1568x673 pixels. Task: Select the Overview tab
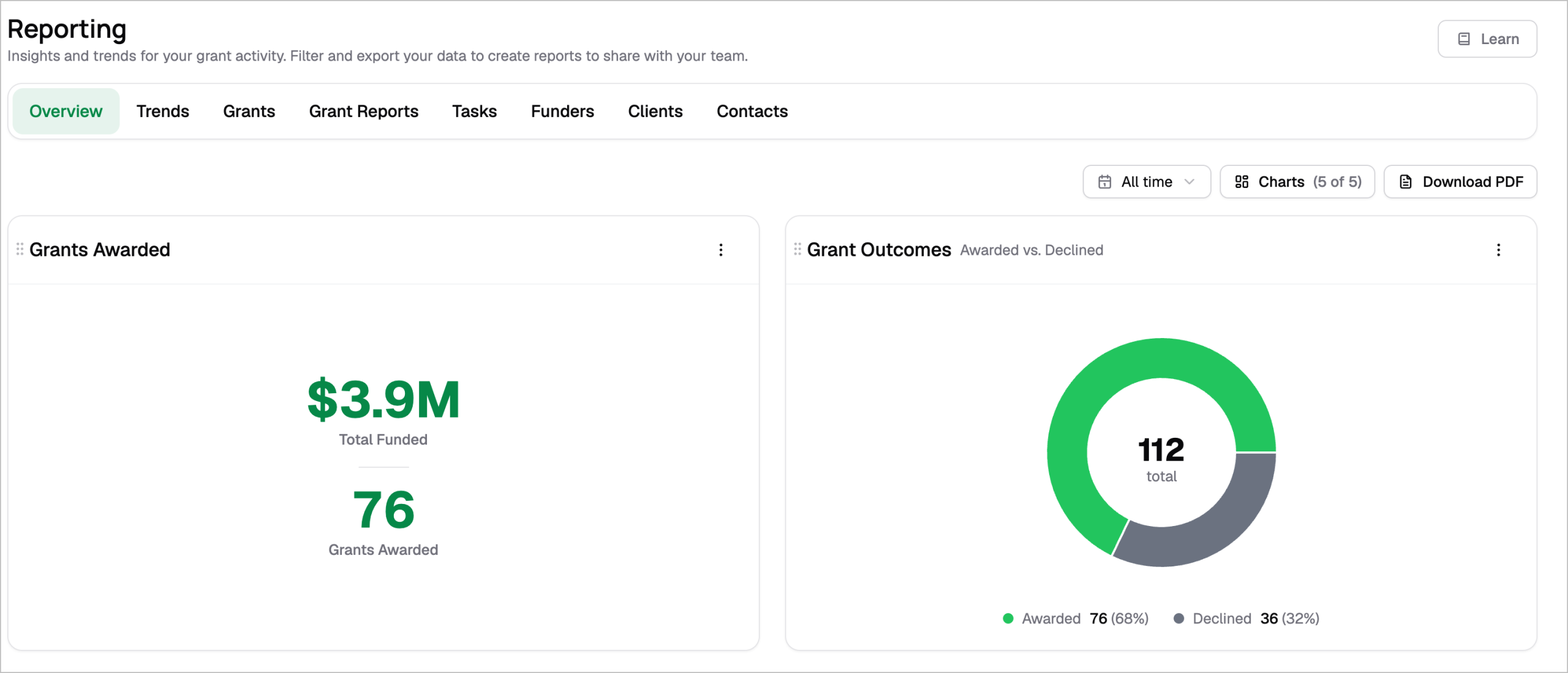coord(66,111)
